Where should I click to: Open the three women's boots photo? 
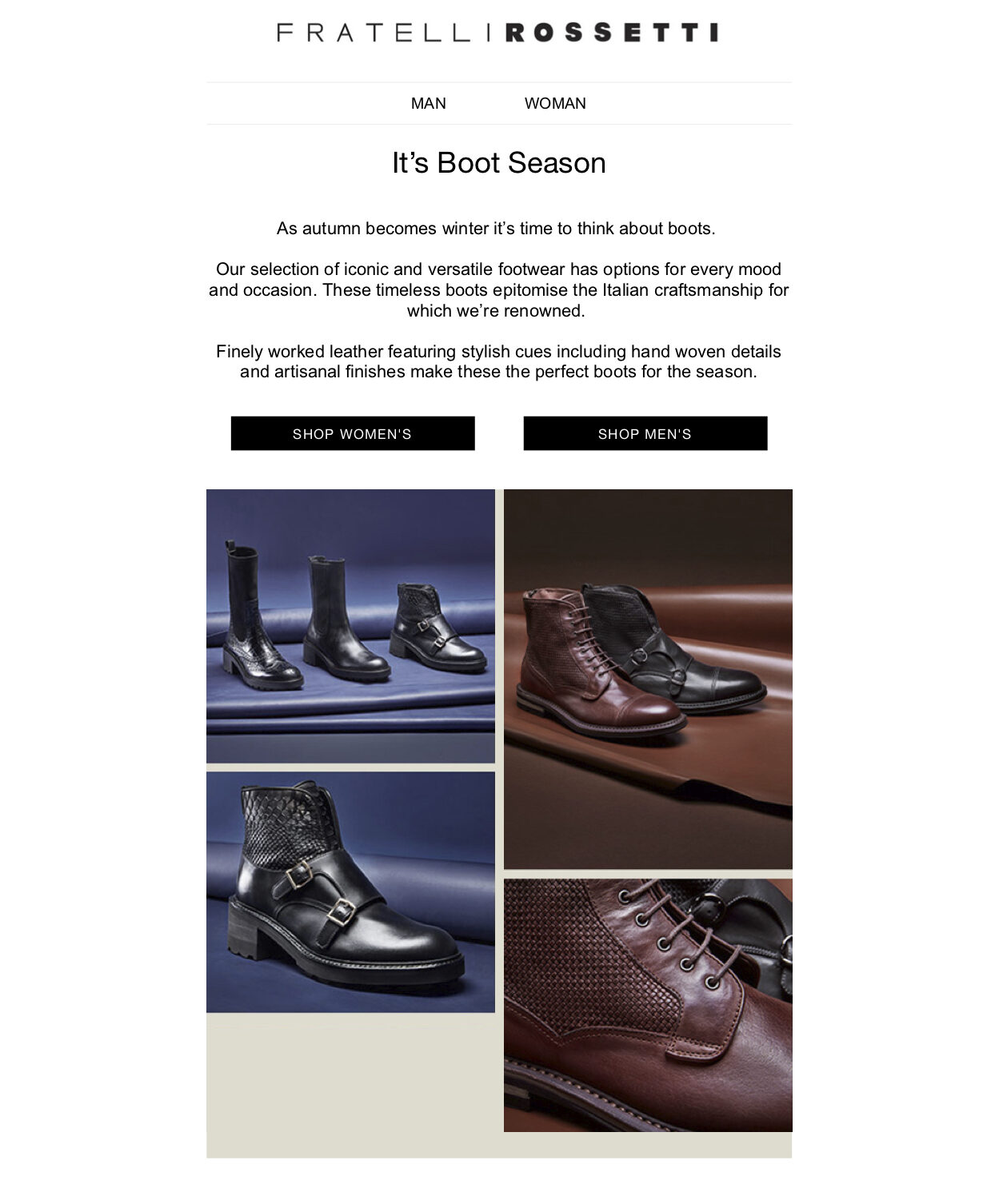(x=350, y=626)
